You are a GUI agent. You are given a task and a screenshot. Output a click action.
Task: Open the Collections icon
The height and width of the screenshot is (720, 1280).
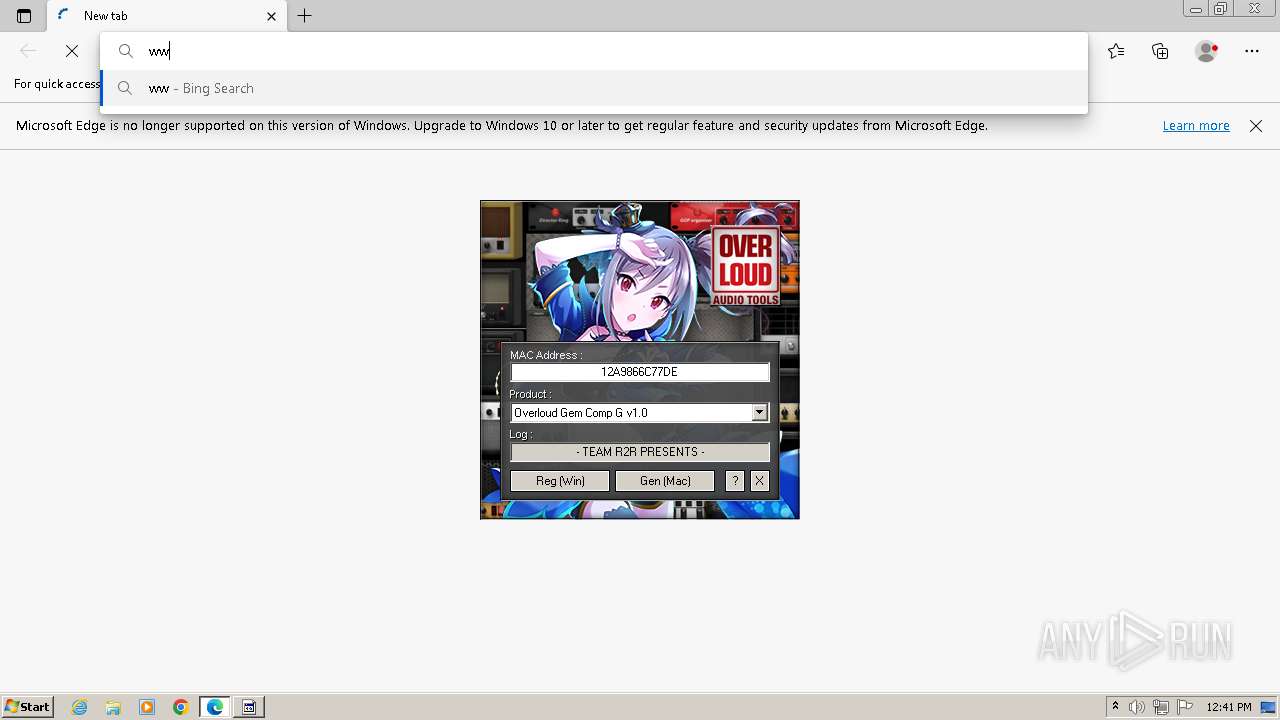(1160, 51)
